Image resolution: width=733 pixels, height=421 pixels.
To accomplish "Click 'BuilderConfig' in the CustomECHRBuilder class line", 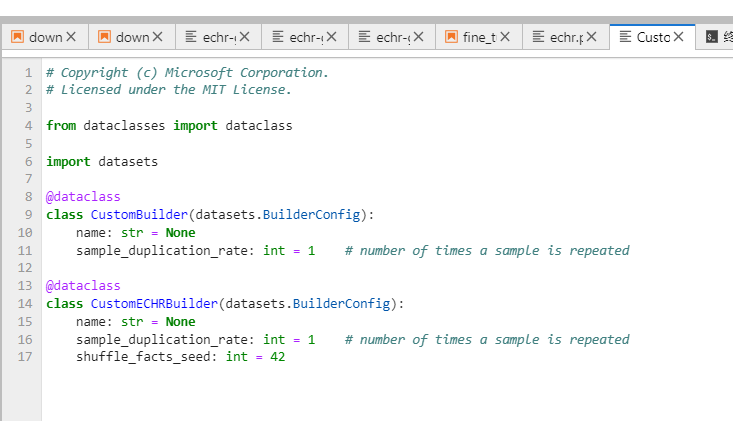I will coord(341,304).
